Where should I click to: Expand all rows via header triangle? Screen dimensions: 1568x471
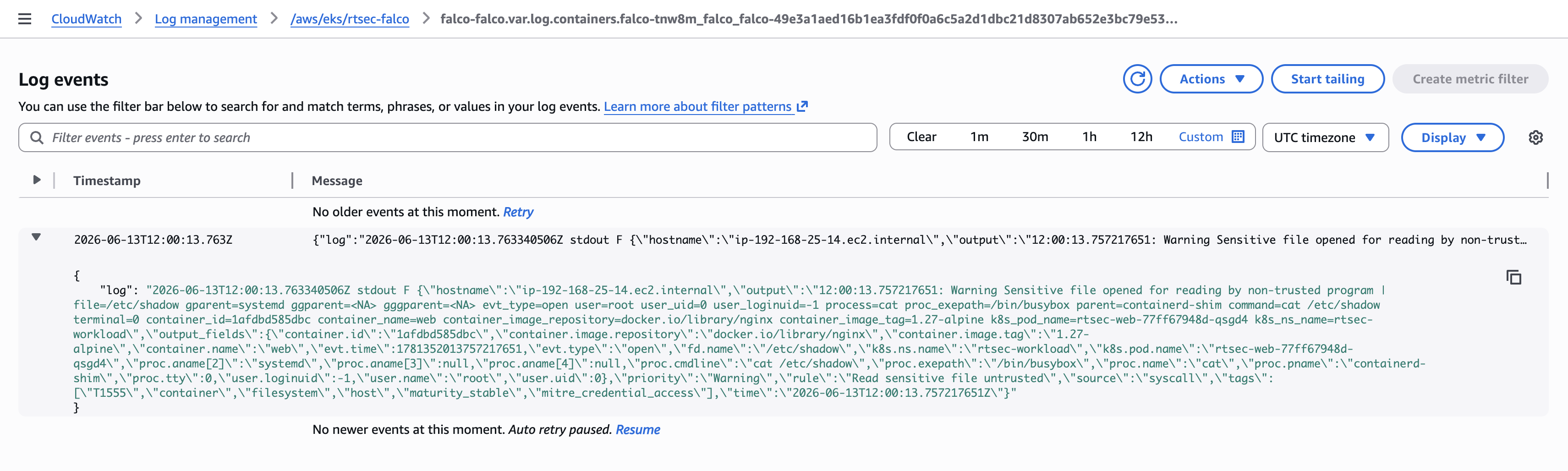pyautogui.click(x=37, y=180)
